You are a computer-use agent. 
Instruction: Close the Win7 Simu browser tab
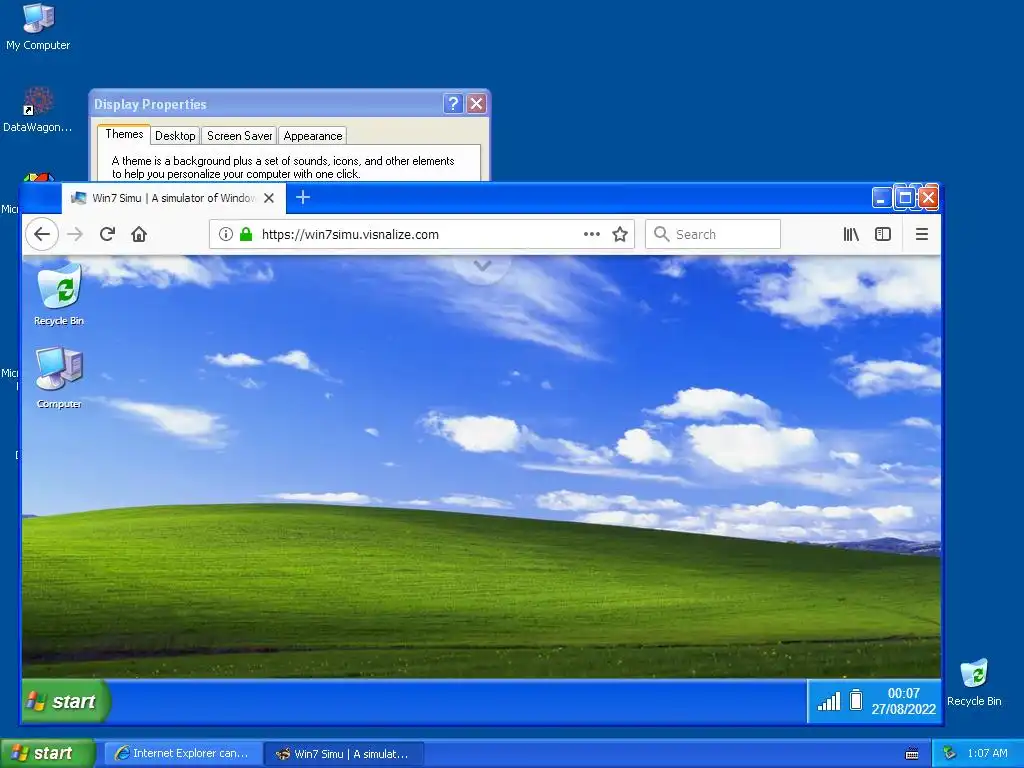[269, 198]
